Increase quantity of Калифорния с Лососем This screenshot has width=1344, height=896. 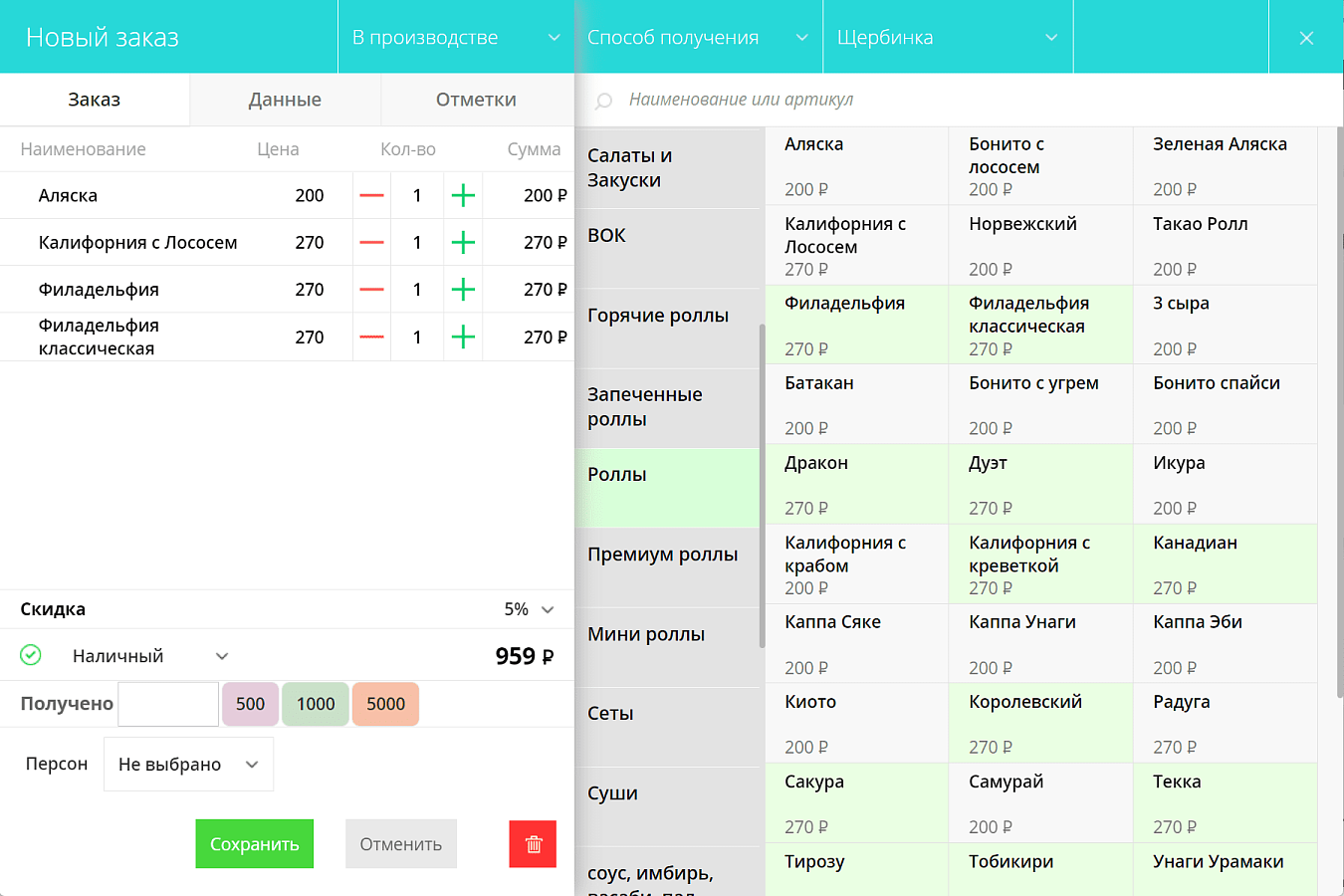click(463, 243)
